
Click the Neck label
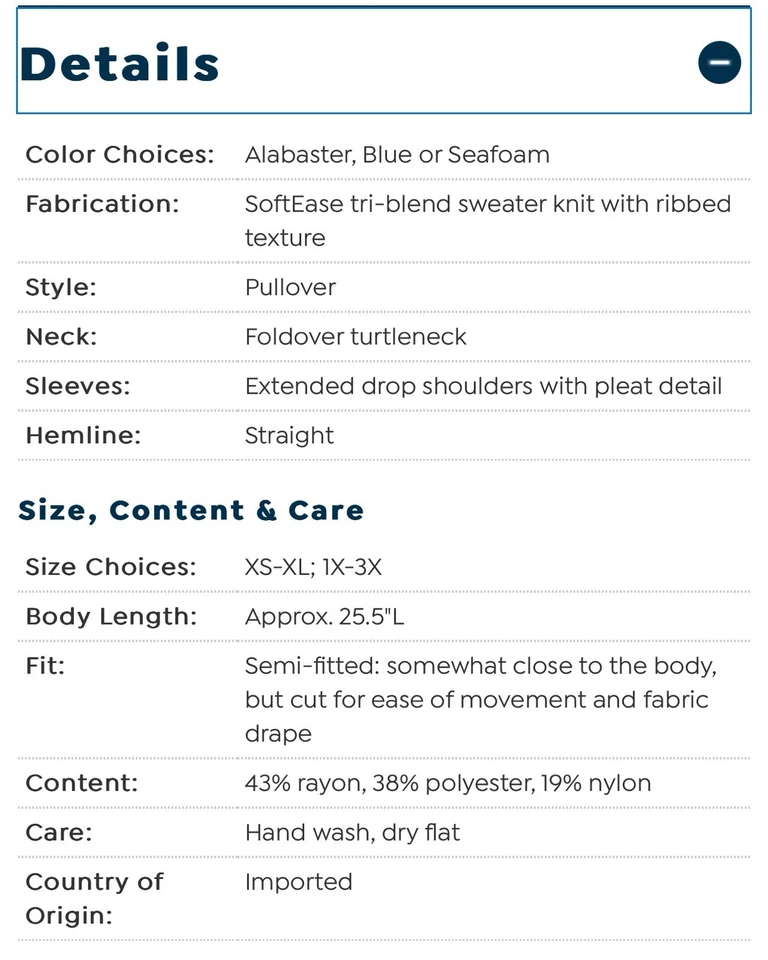61,336
